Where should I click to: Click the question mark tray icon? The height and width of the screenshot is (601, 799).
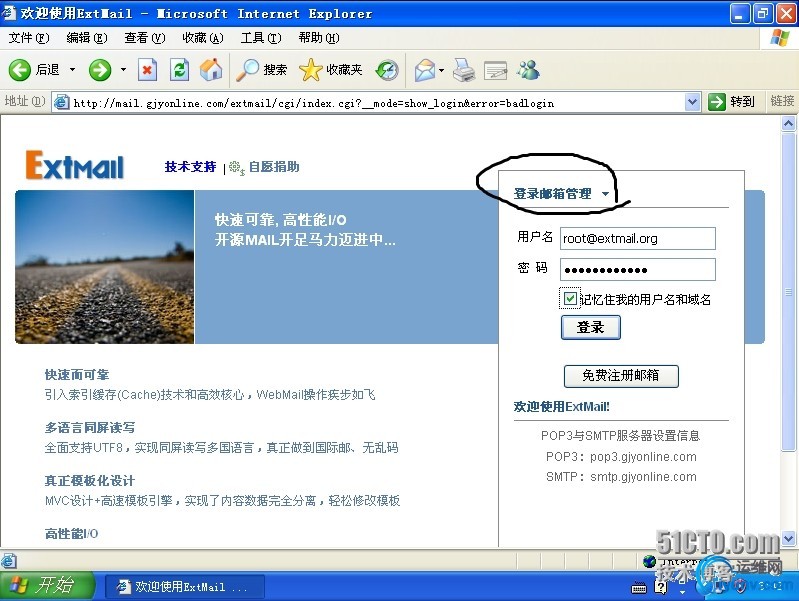pyautogui.click(x=660, y=587)
